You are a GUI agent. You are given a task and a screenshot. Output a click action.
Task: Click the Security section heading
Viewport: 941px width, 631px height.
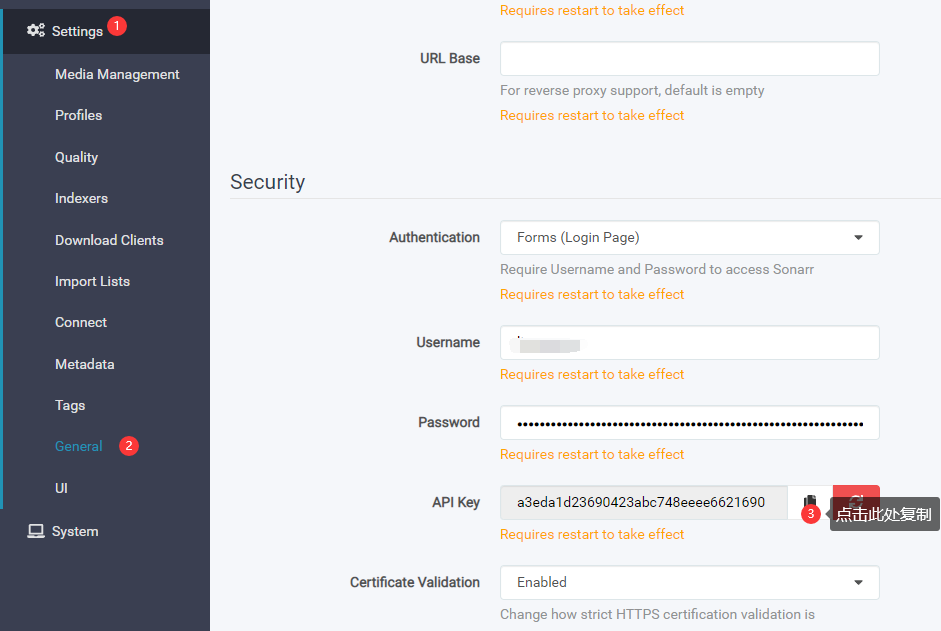[x=268, y=181]
